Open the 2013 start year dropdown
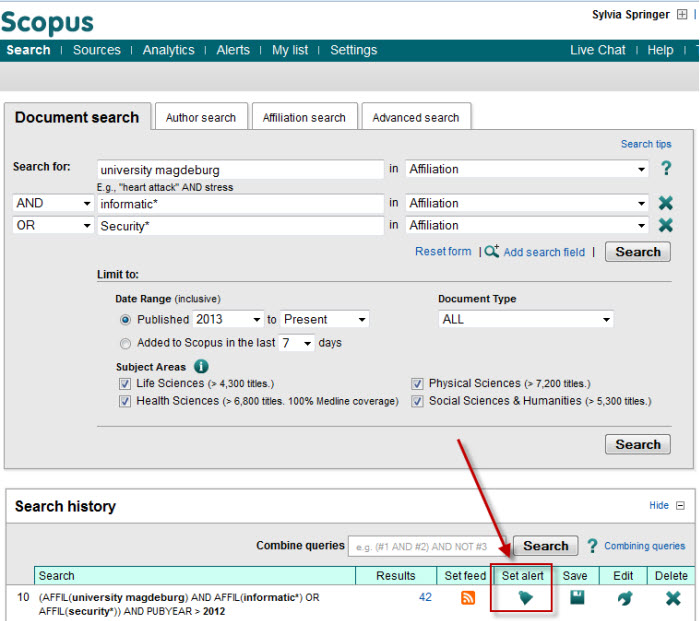Image resolution: width=700 pixels, height=621 pixels. tap(228, 319)
